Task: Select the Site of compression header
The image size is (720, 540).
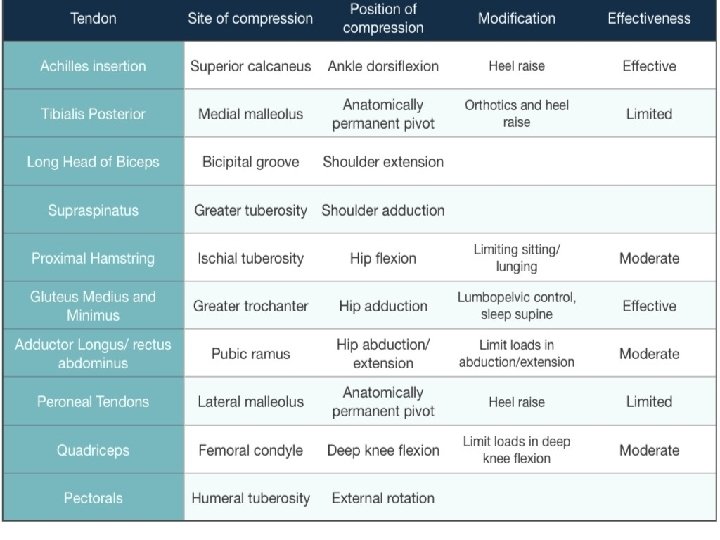Action: 250,19
